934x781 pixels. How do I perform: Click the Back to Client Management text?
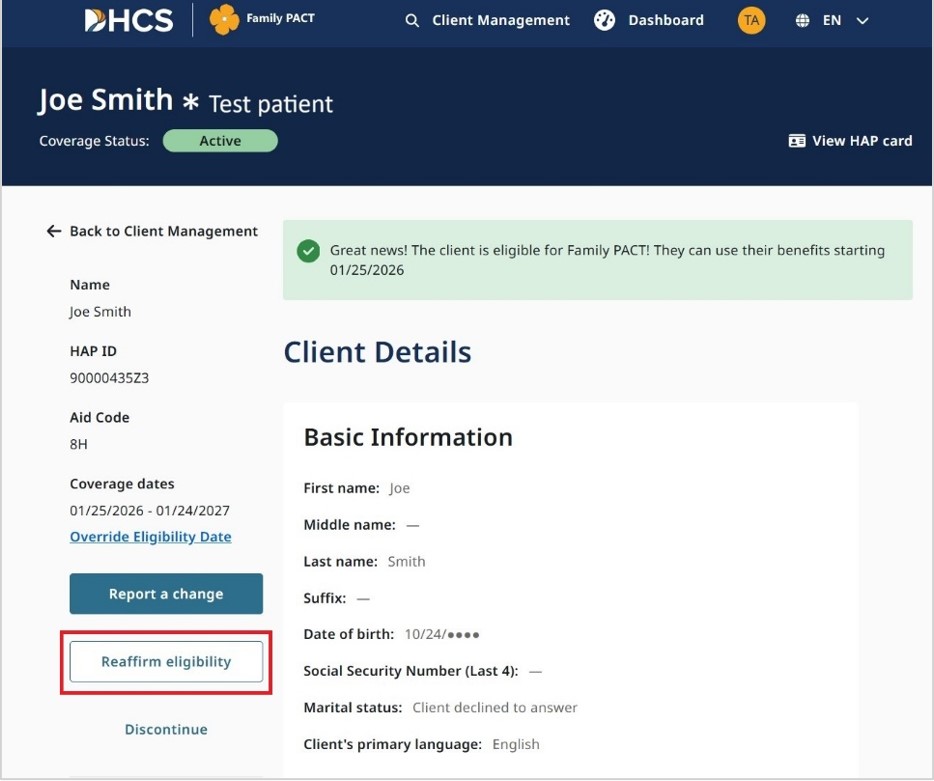163,231
